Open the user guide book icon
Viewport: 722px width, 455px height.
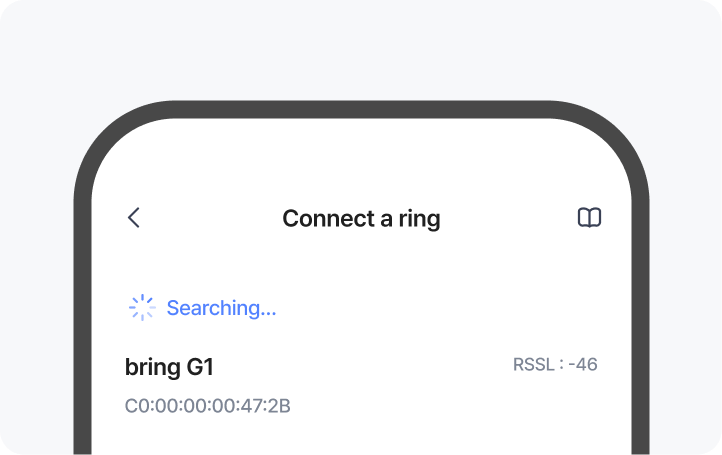(590, 218)
